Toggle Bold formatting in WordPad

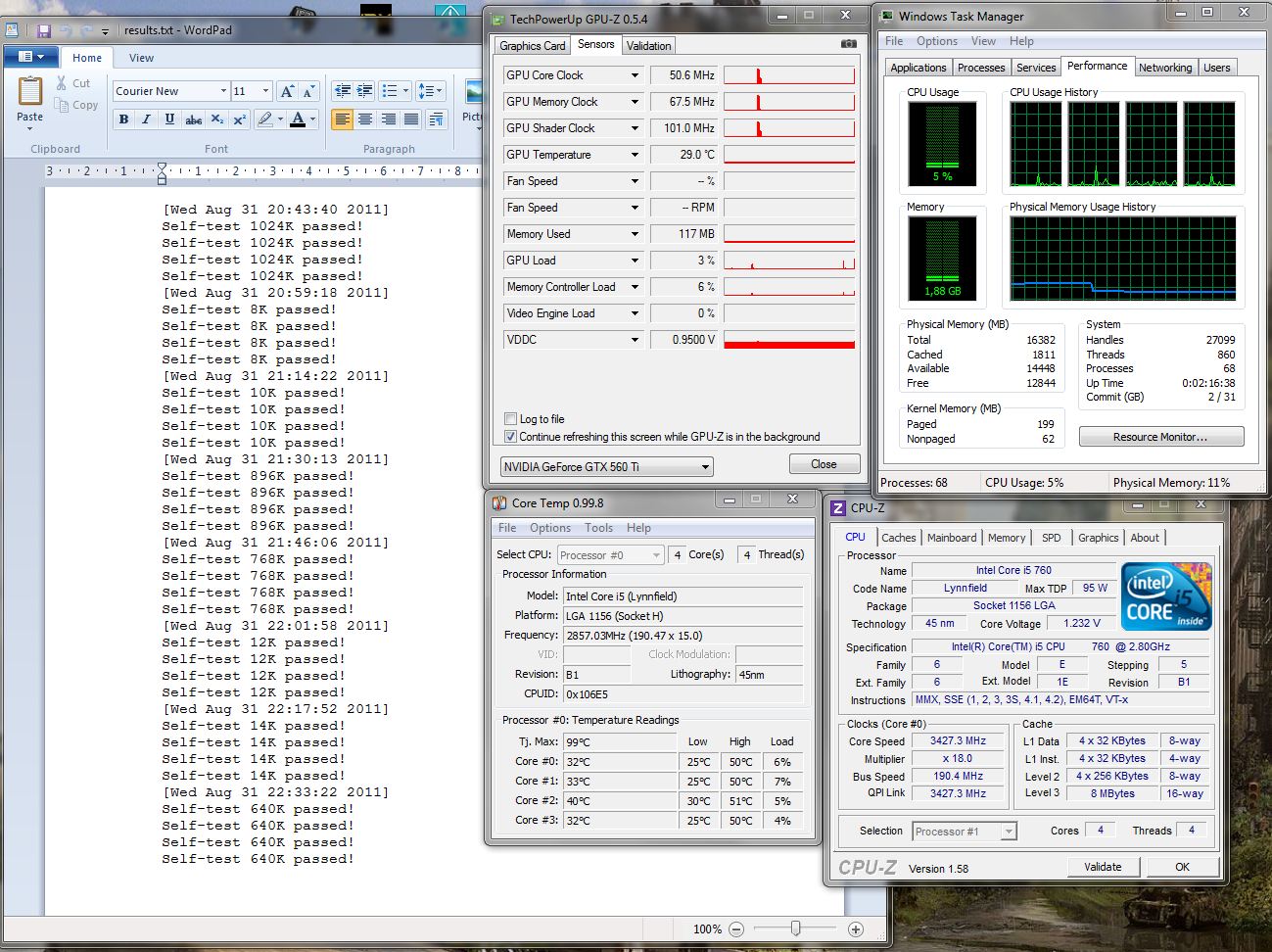[x=123, y=119]
